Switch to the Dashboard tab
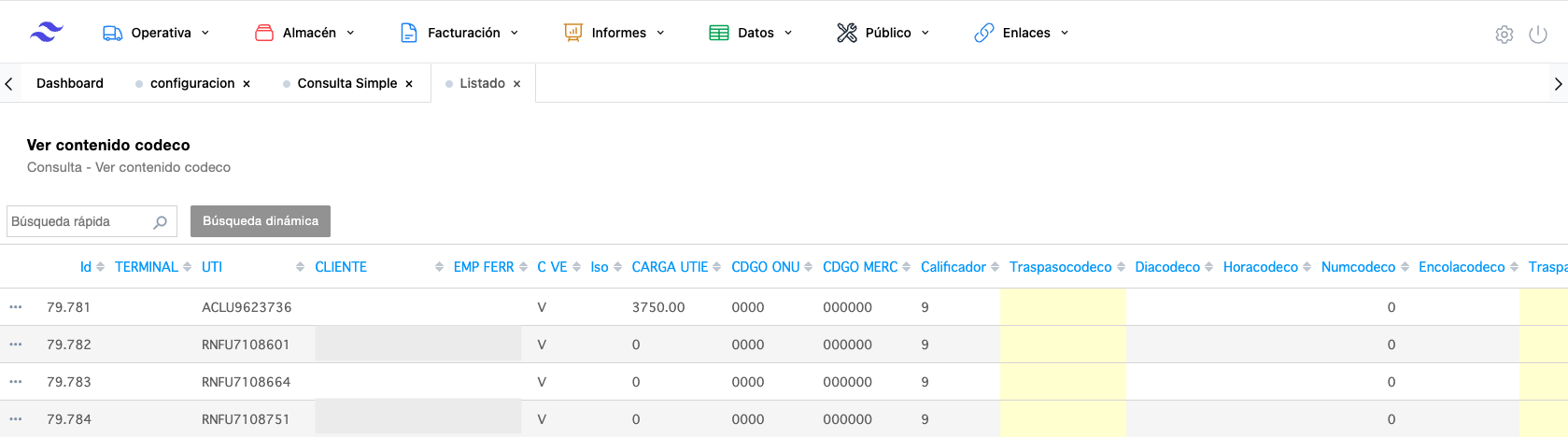Viewport: 1568px width, 437px height. (x=70, y=83)
